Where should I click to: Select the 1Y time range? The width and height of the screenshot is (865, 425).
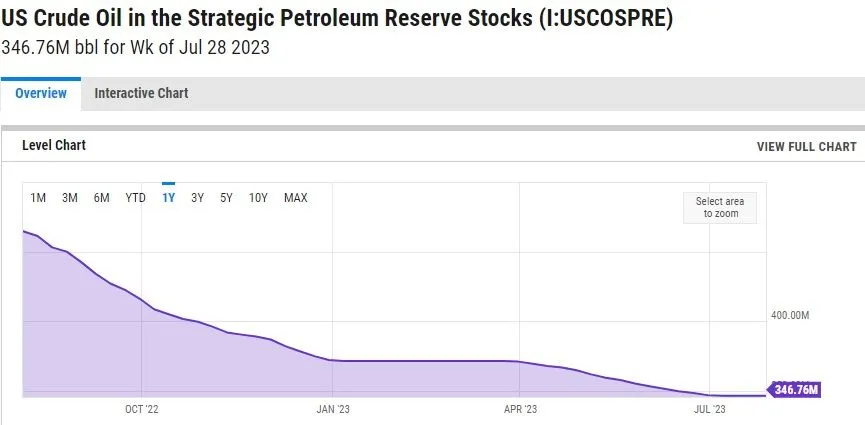[168, 198]
